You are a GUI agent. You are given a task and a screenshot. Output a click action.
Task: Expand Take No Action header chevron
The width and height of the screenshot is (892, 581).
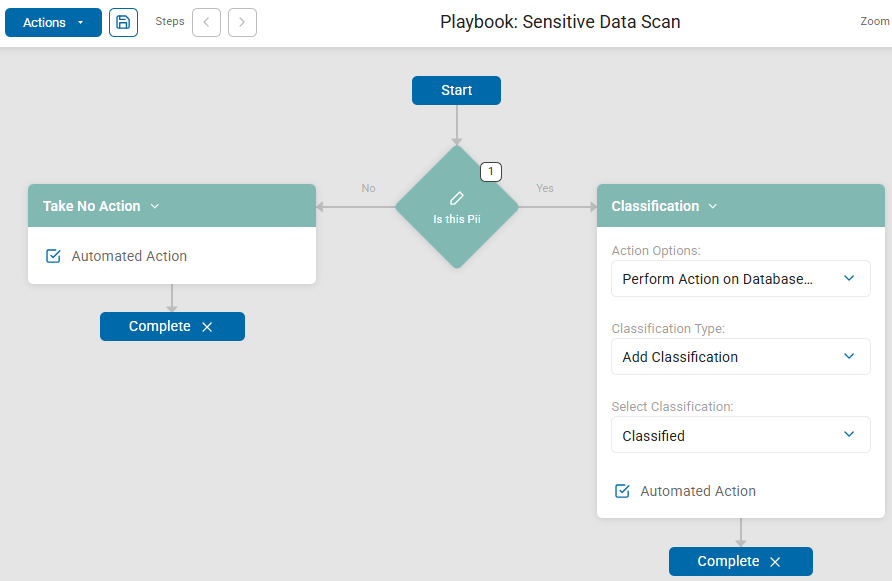155,206
